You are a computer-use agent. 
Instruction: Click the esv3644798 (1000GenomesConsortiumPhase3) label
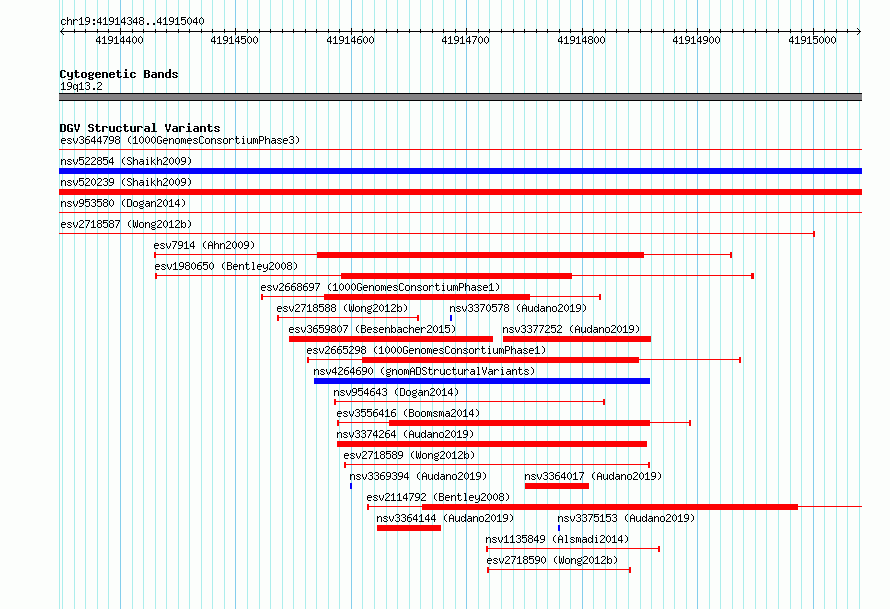click(180, 140)
